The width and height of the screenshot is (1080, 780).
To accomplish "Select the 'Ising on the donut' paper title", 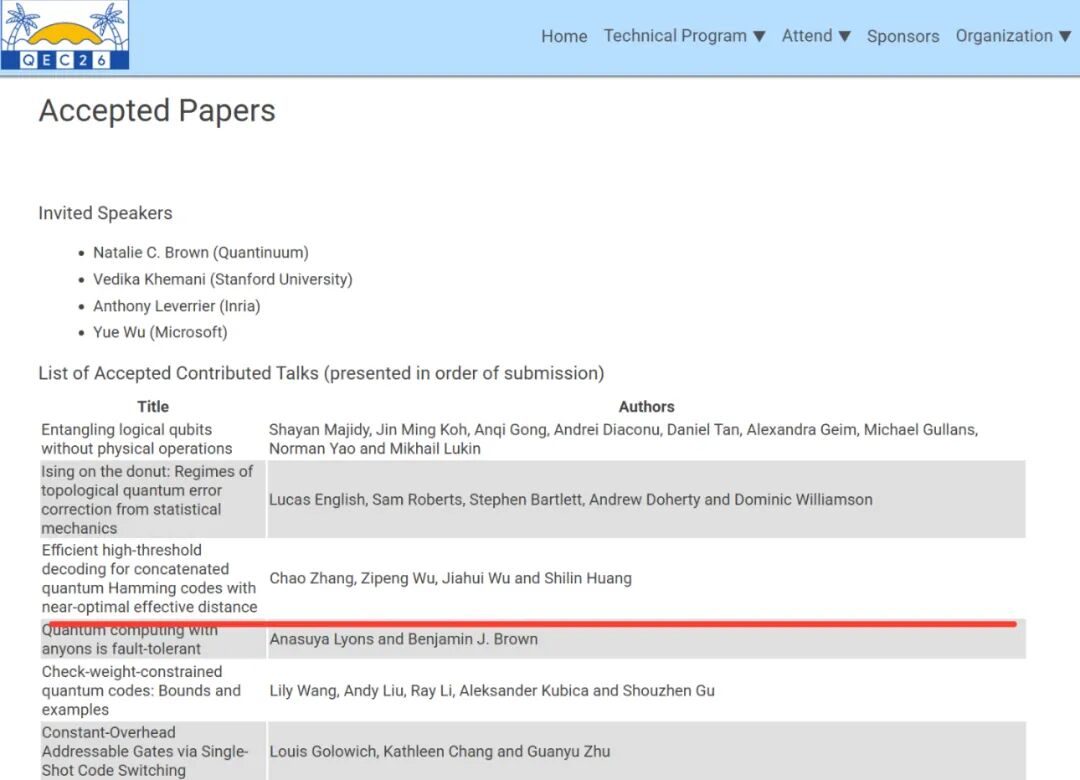I will point(147,499).
